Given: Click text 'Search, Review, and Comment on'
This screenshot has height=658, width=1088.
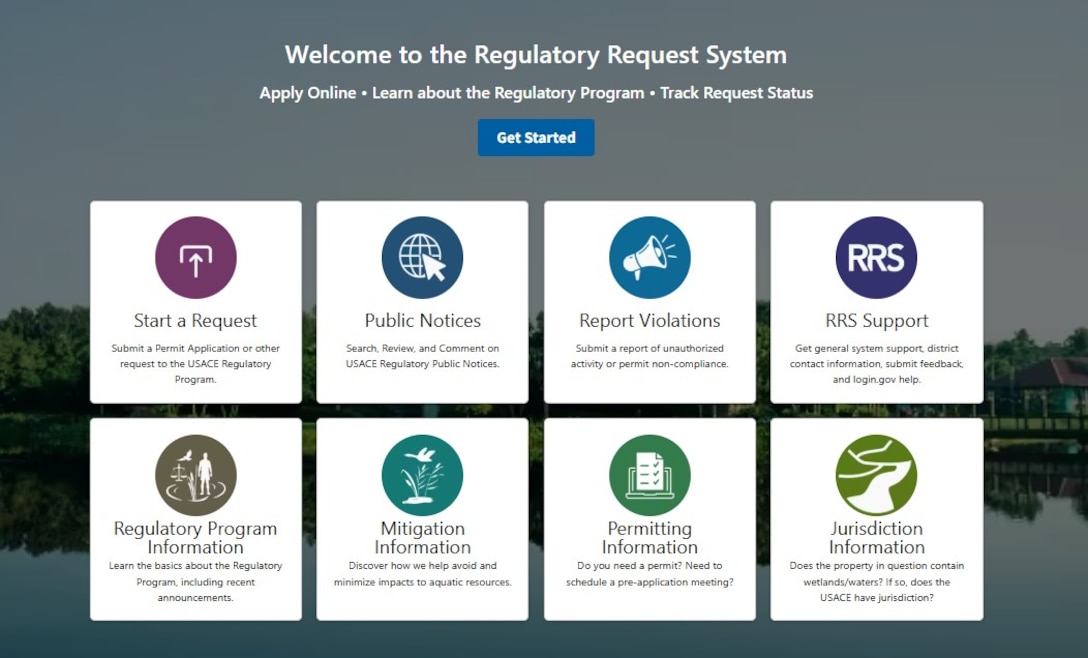Looking at the screenshot, I should point(423,348).
